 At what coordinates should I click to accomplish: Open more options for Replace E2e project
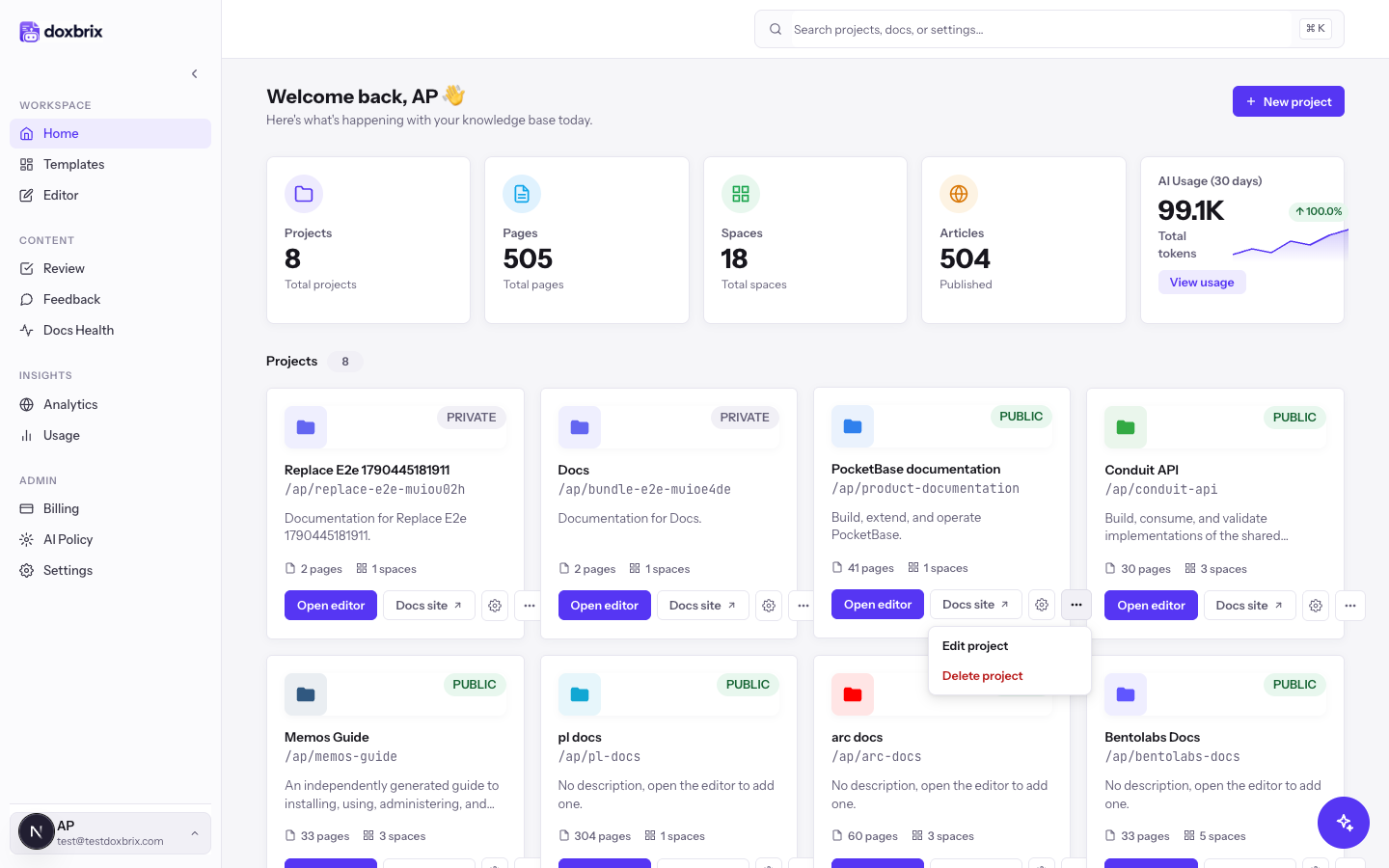coord(530,606)
